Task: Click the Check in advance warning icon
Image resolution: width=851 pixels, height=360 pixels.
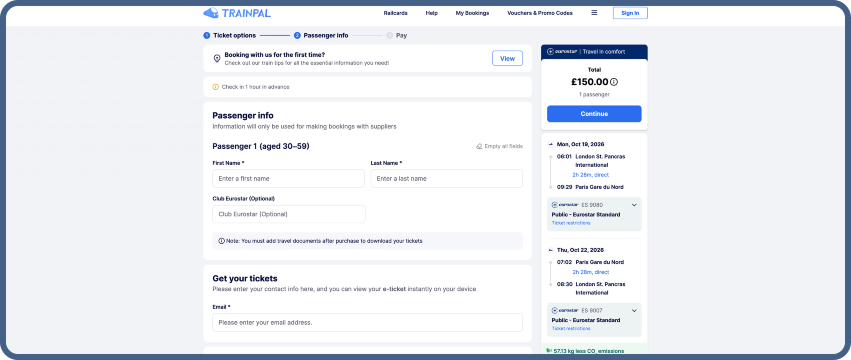Action: [x=215, y=87]
